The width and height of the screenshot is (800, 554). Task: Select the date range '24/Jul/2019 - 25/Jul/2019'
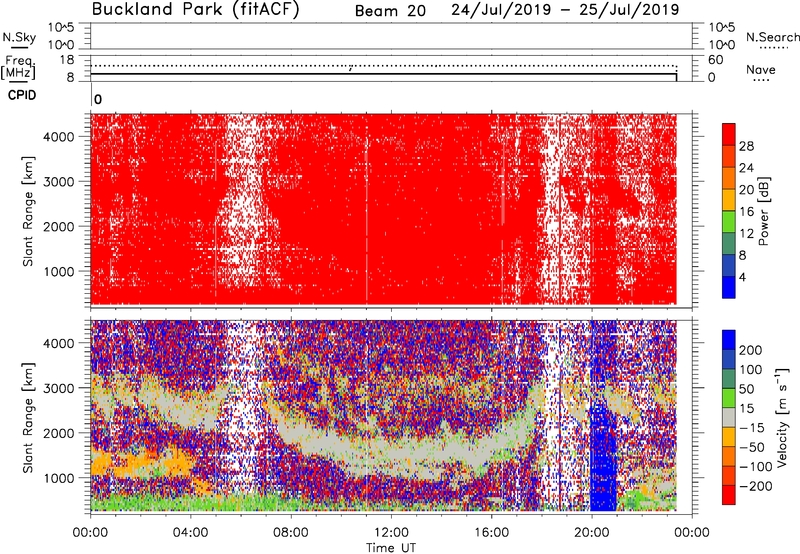(x=565, y=10)
